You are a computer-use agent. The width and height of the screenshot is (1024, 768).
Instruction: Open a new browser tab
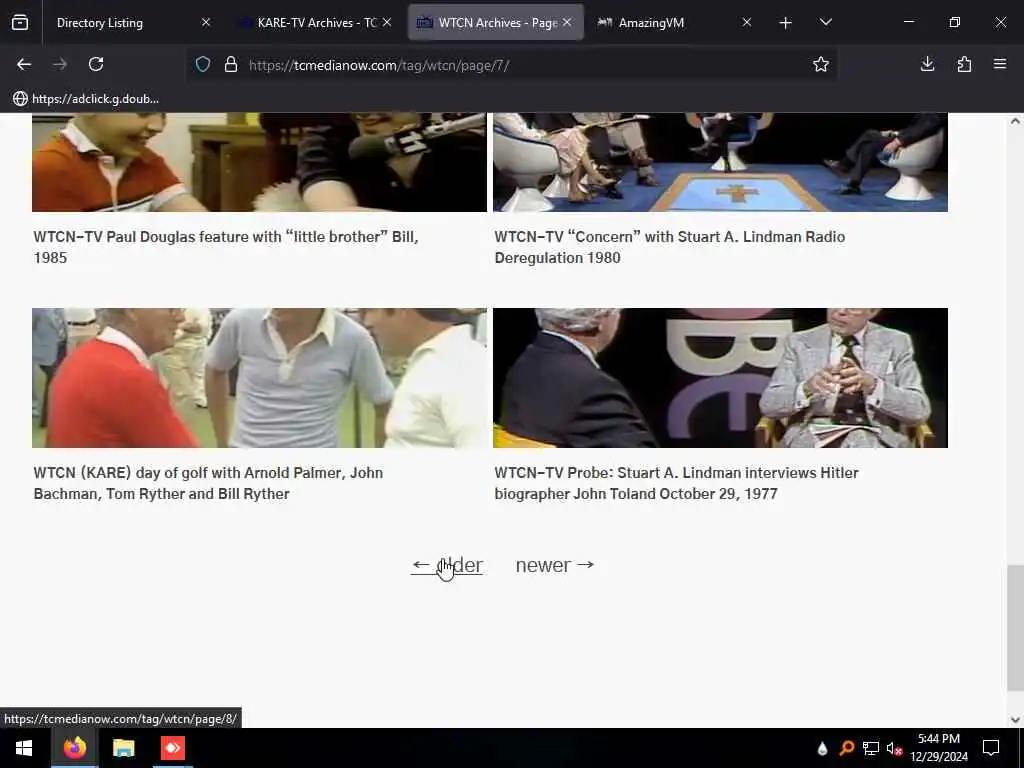(786, 23)
